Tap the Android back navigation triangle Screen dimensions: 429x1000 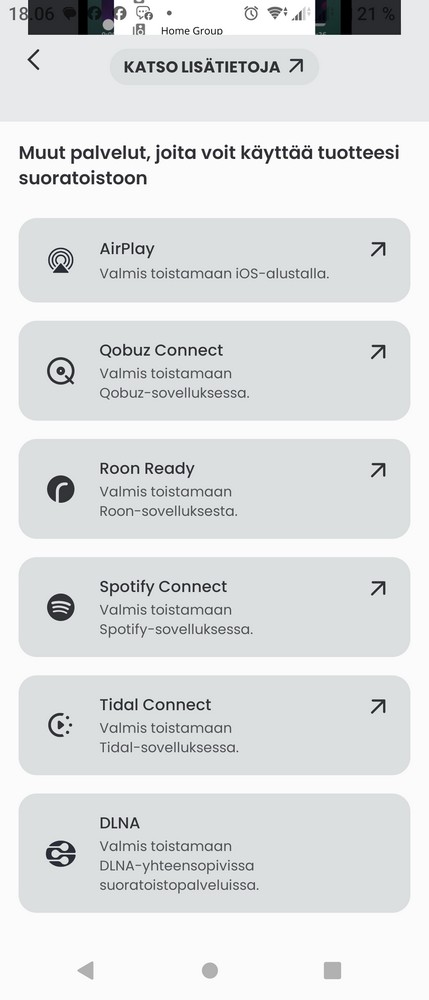(85, 970)
